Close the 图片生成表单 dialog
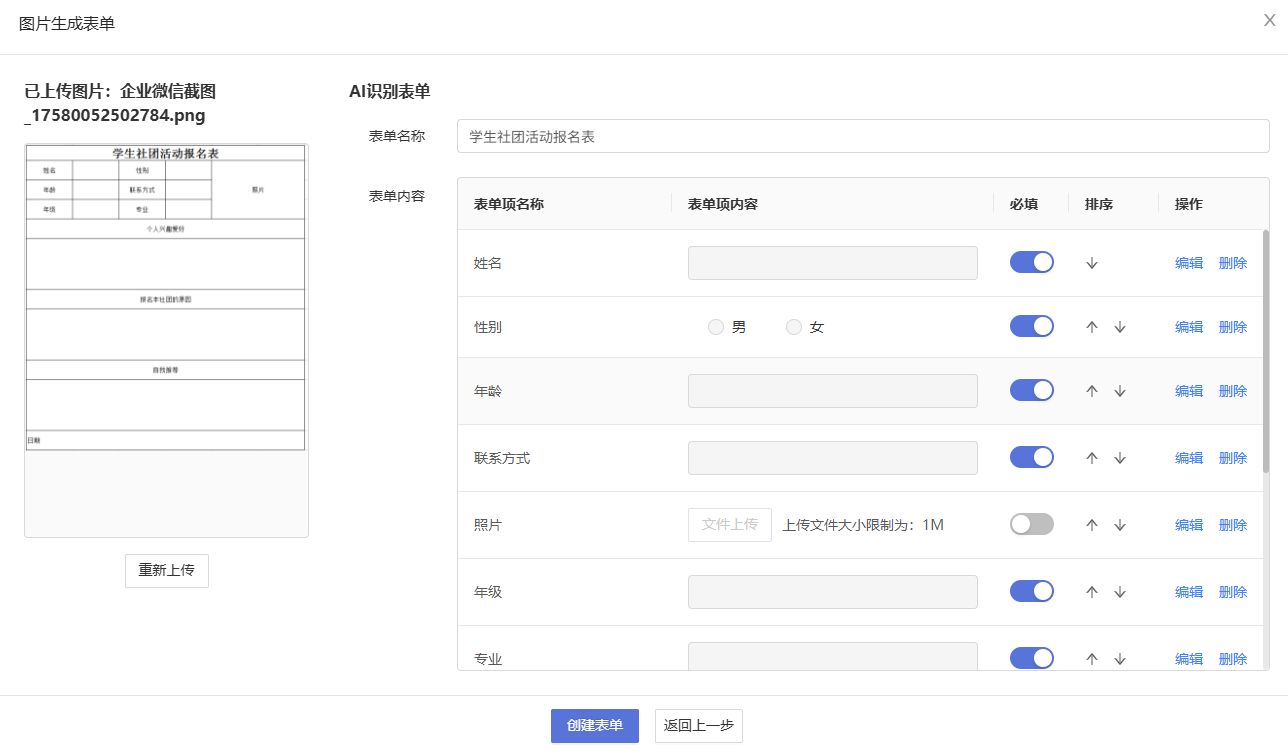 (1269, 21)
